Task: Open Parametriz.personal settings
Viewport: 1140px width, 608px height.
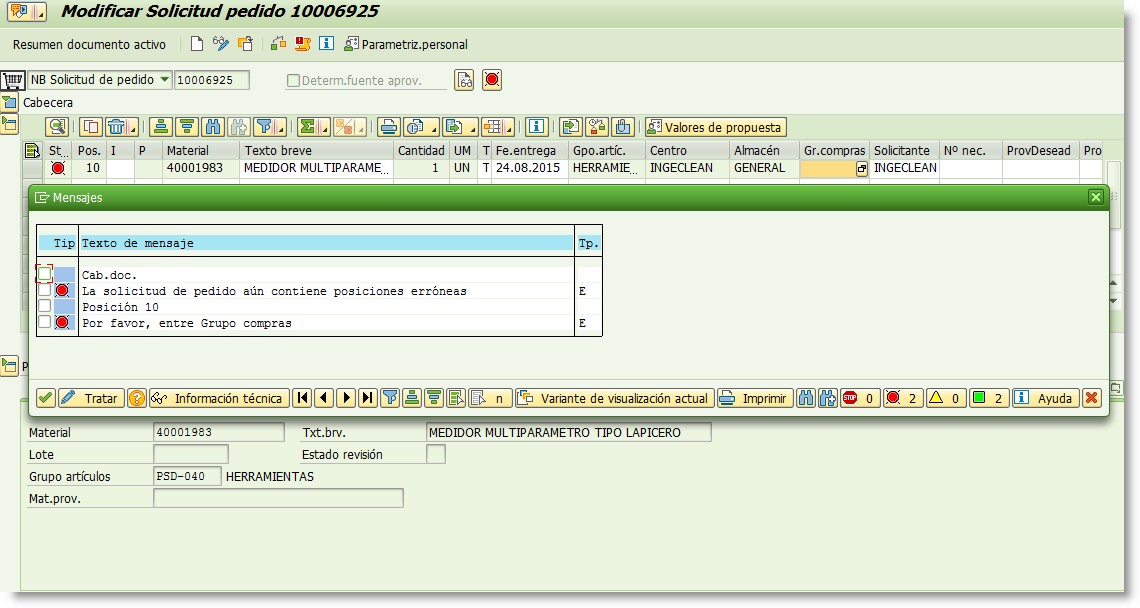Action: 410,44
